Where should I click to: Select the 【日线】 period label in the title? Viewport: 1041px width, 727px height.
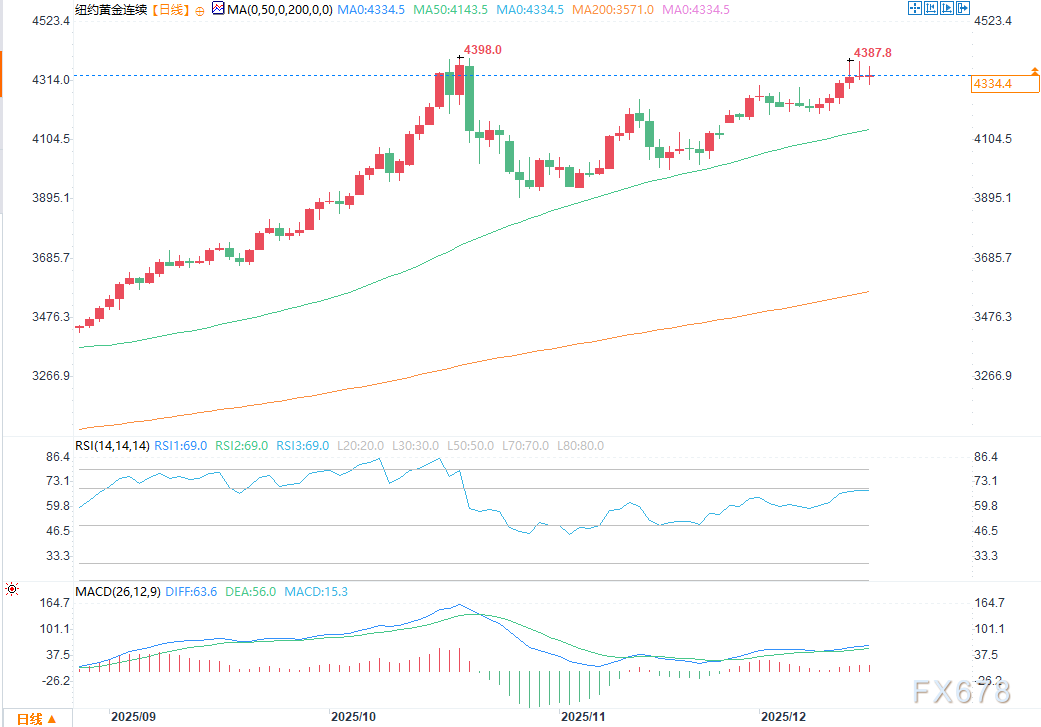166,9
